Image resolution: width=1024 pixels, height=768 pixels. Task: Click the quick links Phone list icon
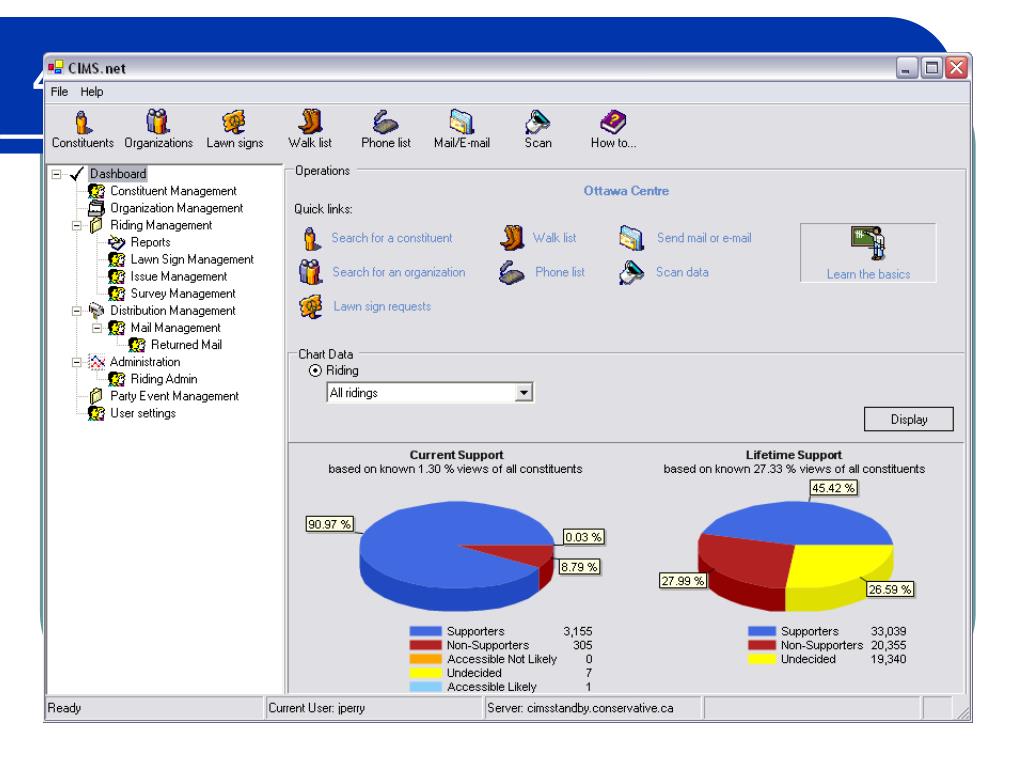tap(511, 272)
